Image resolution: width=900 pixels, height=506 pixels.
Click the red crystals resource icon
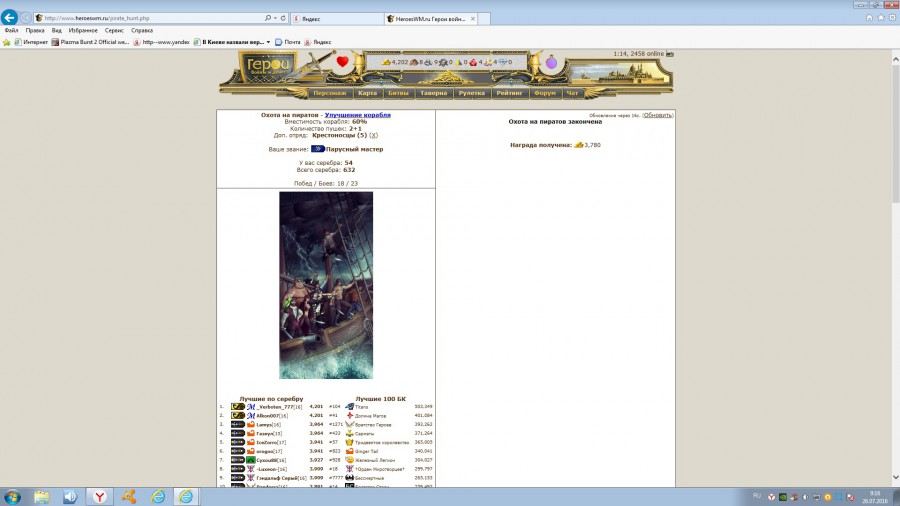pos(473,62)
